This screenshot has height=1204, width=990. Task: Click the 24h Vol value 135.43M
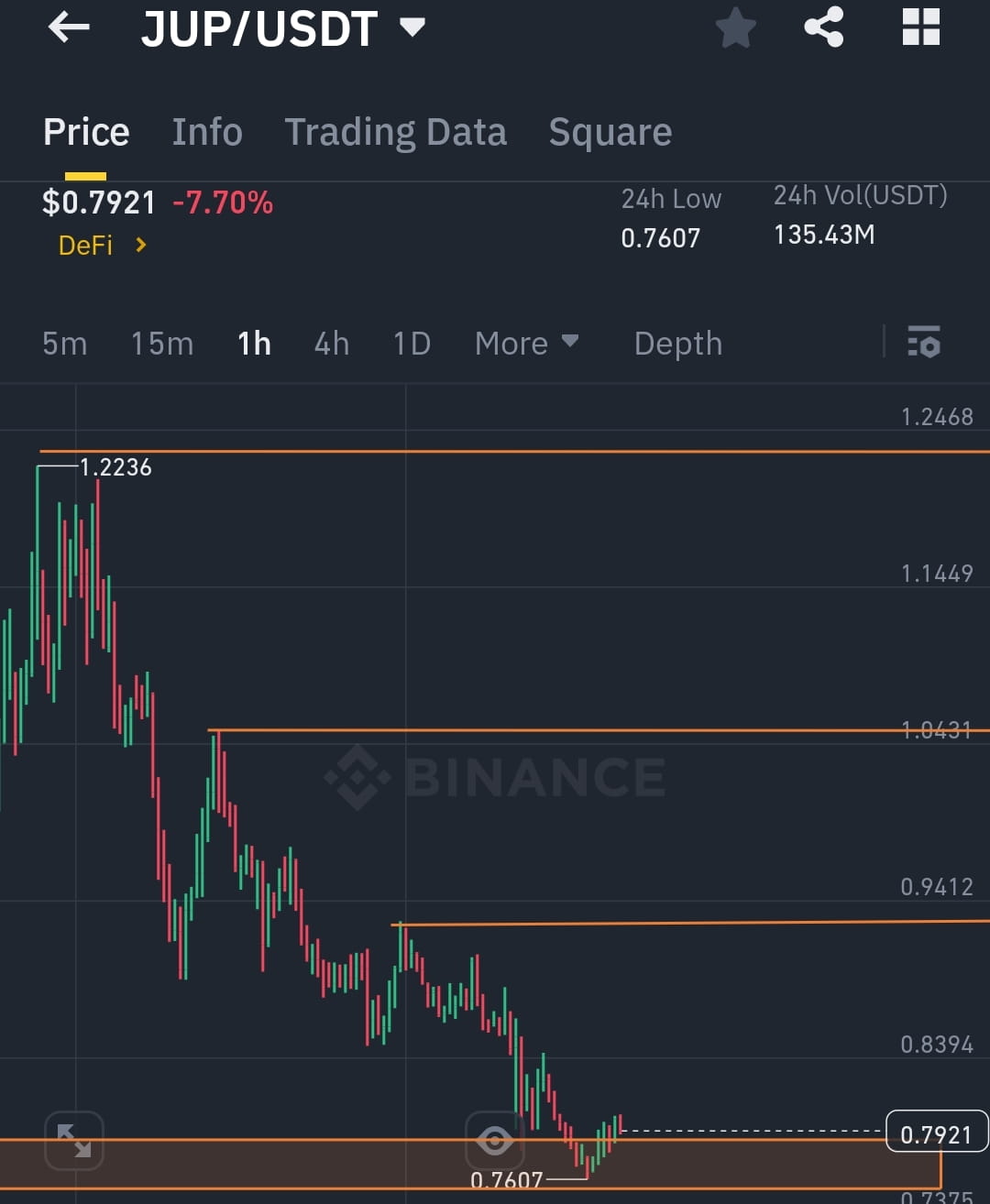(x=824, y=235)
